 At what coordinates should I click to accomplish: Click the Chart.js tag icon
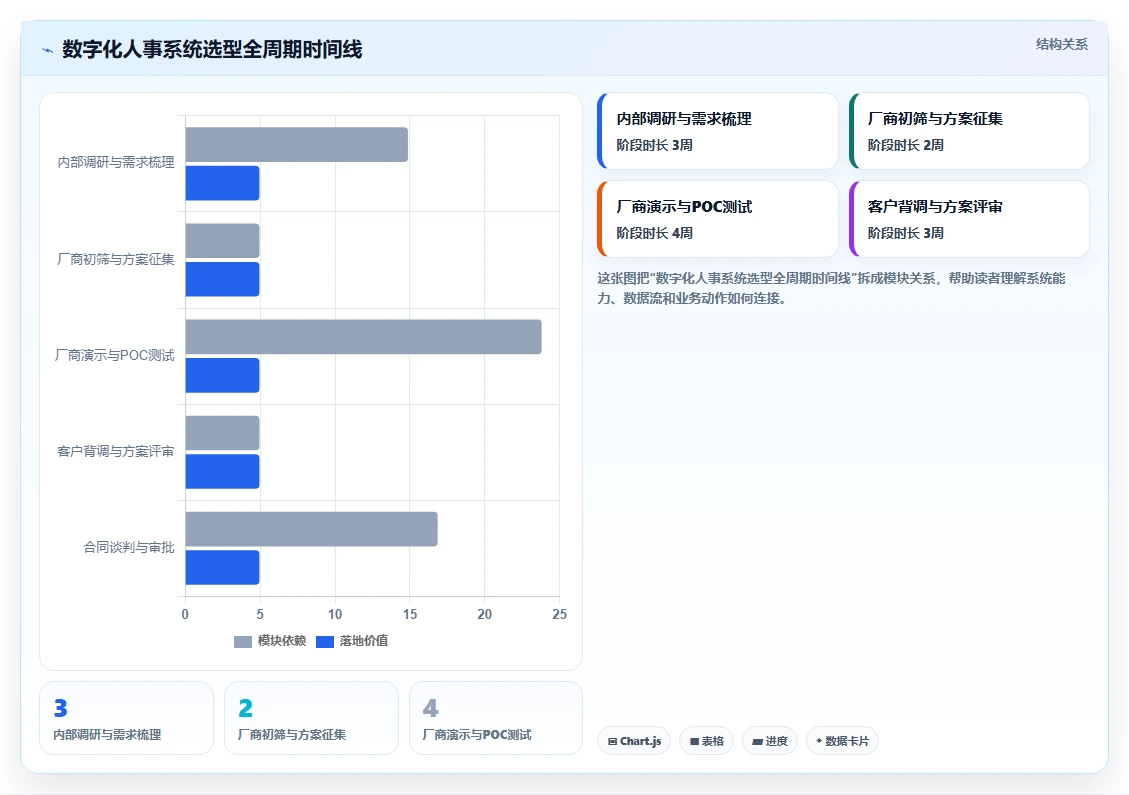pos(612,741)
